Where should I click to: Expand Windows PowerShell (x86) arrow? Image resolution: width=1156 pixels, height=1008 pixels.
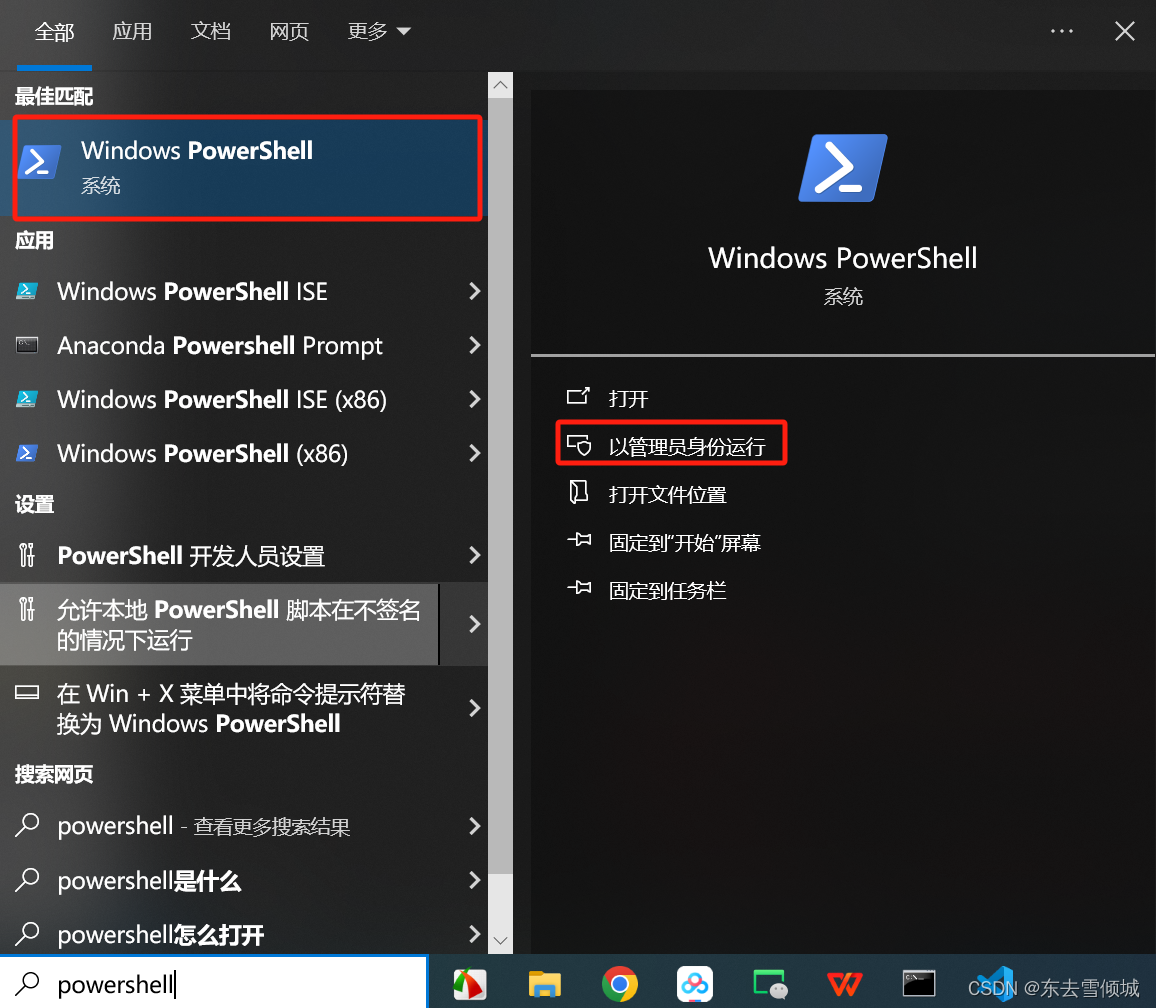tap(475, 453)
